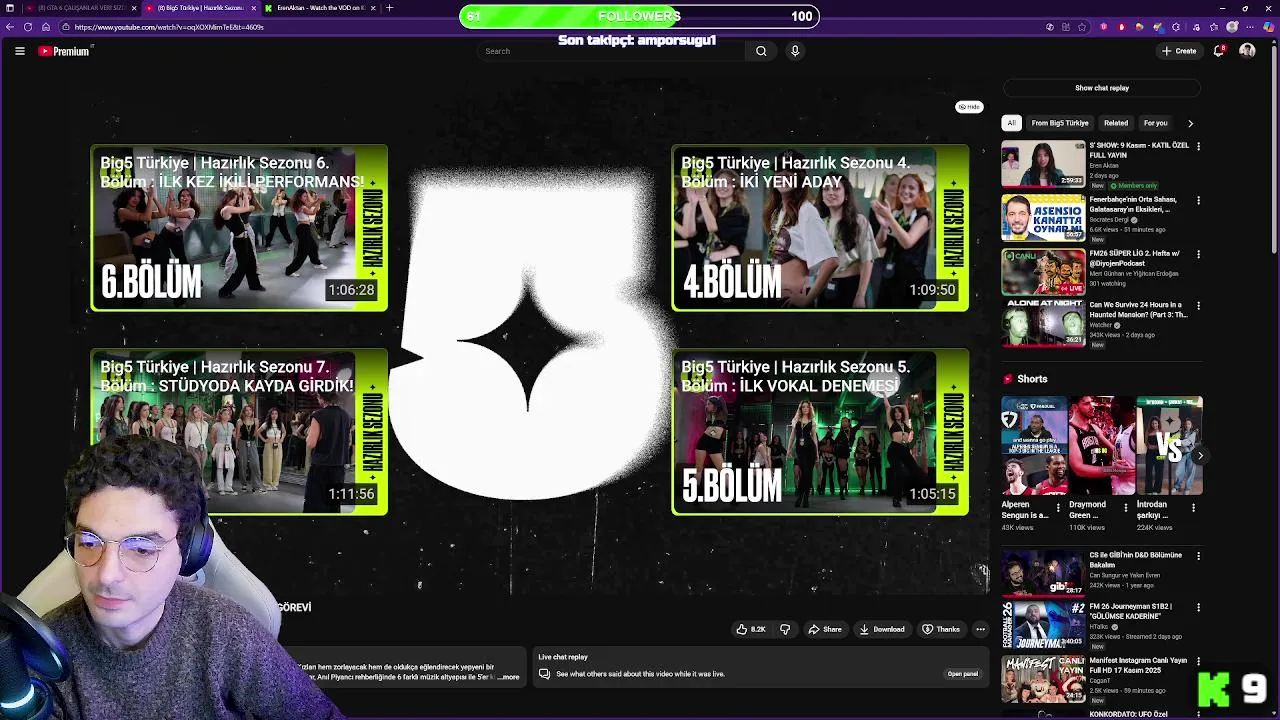Start voice search with microphone icon
This screenshot has width=1280, height=720.
795,51
